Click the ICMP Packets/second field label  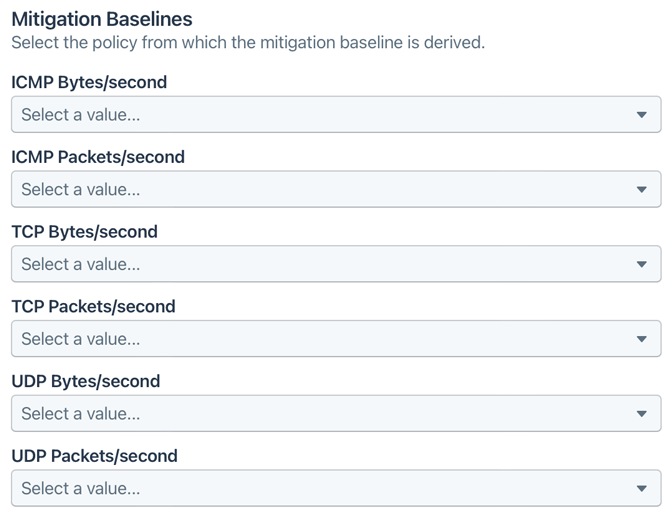tap(98, 157)
